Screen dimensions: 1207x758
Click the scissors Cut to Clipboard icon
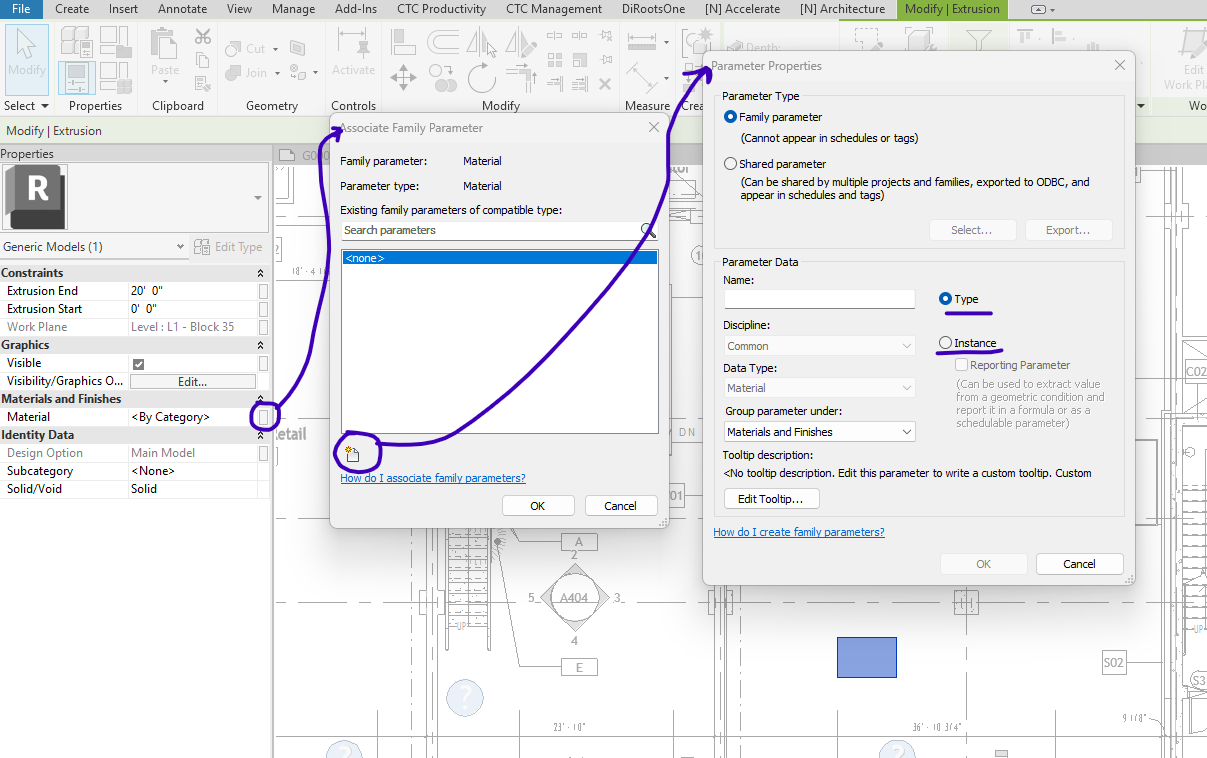pyautogui.click(x=203, y=36)
